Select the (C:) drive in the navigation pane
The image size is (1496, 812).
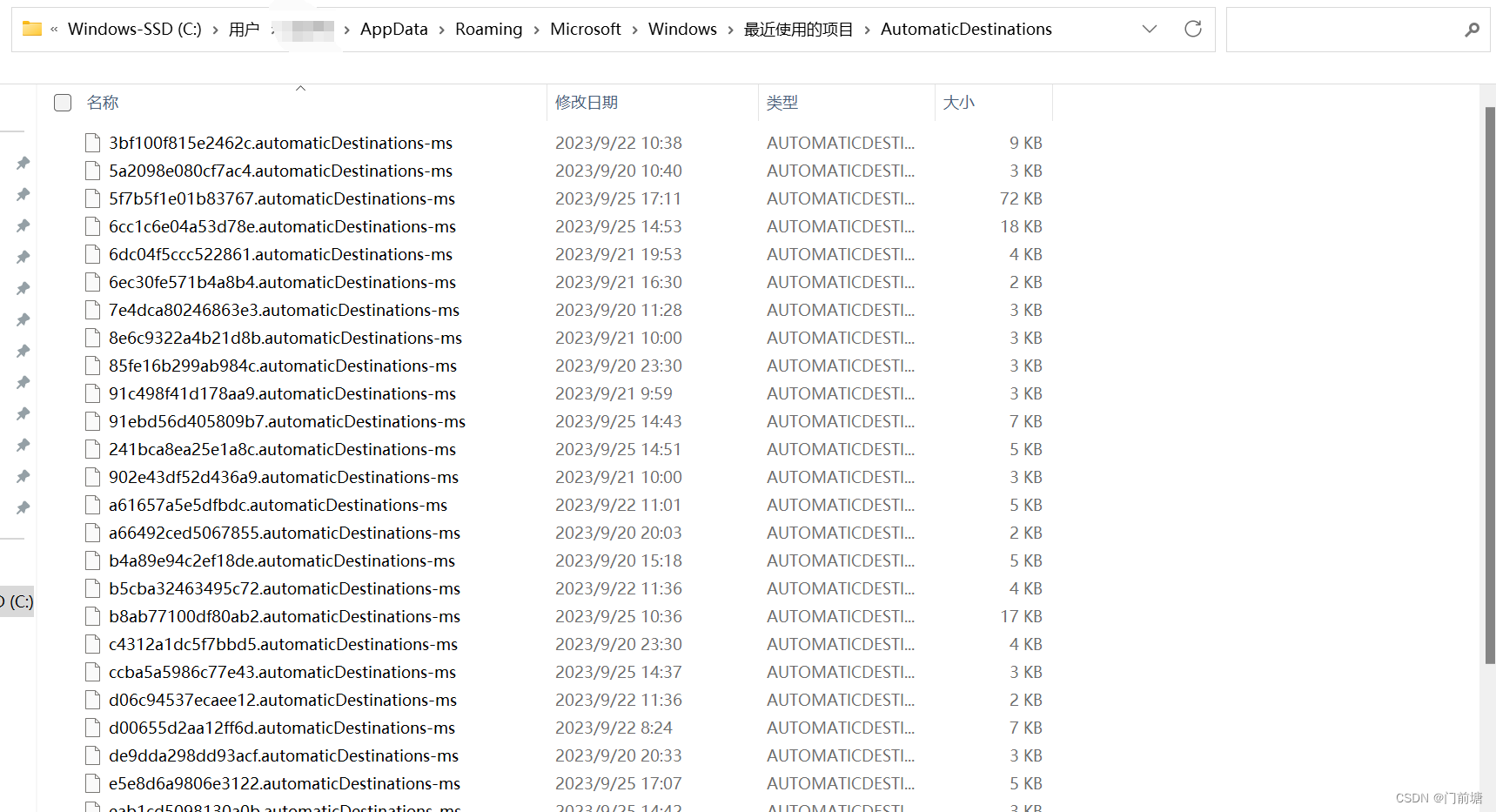pos(17,601)
